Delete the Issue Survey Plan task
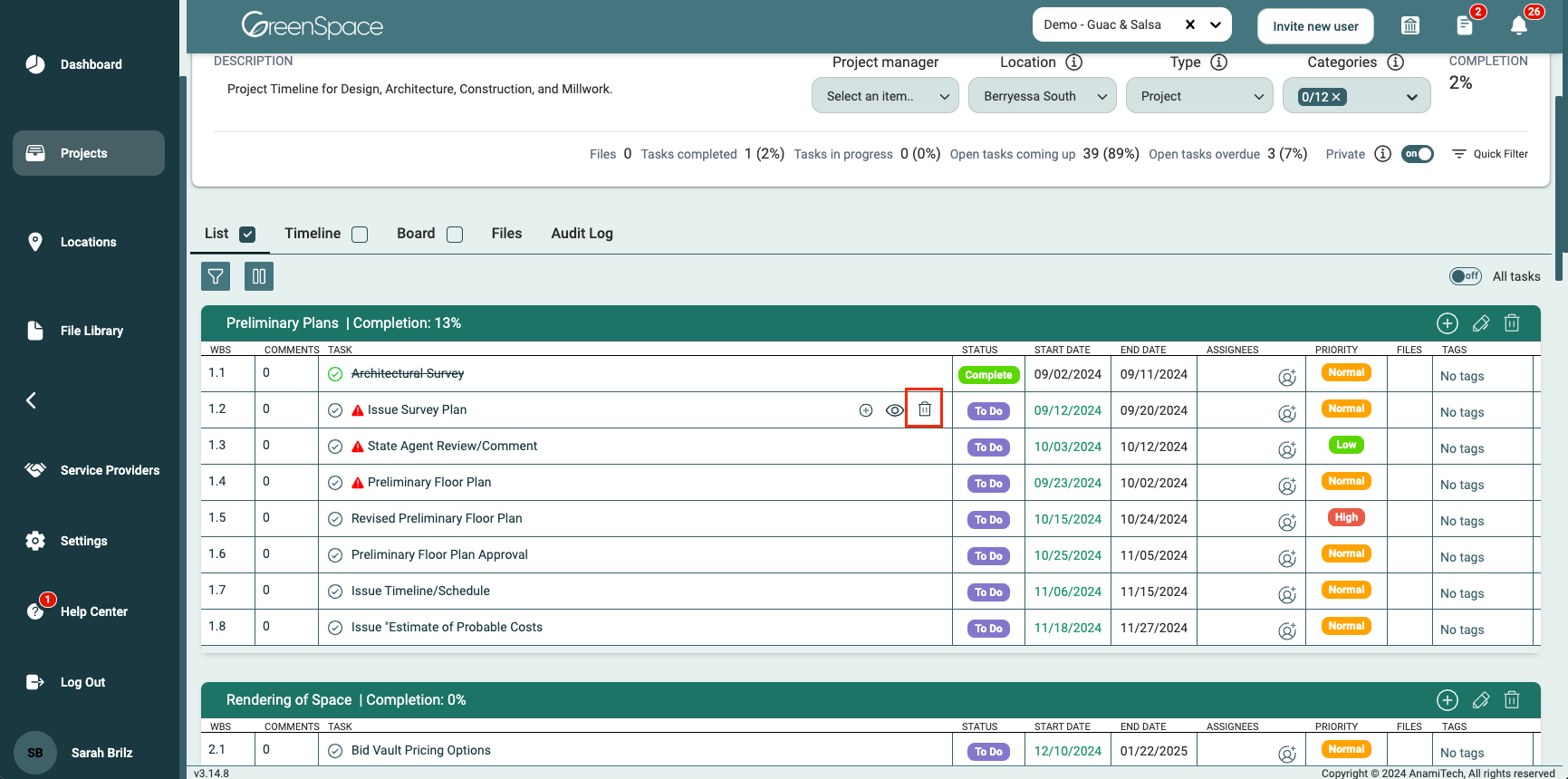Image resolution: width=1568 pixels, height=779 pixels. [x=924, y=409]
